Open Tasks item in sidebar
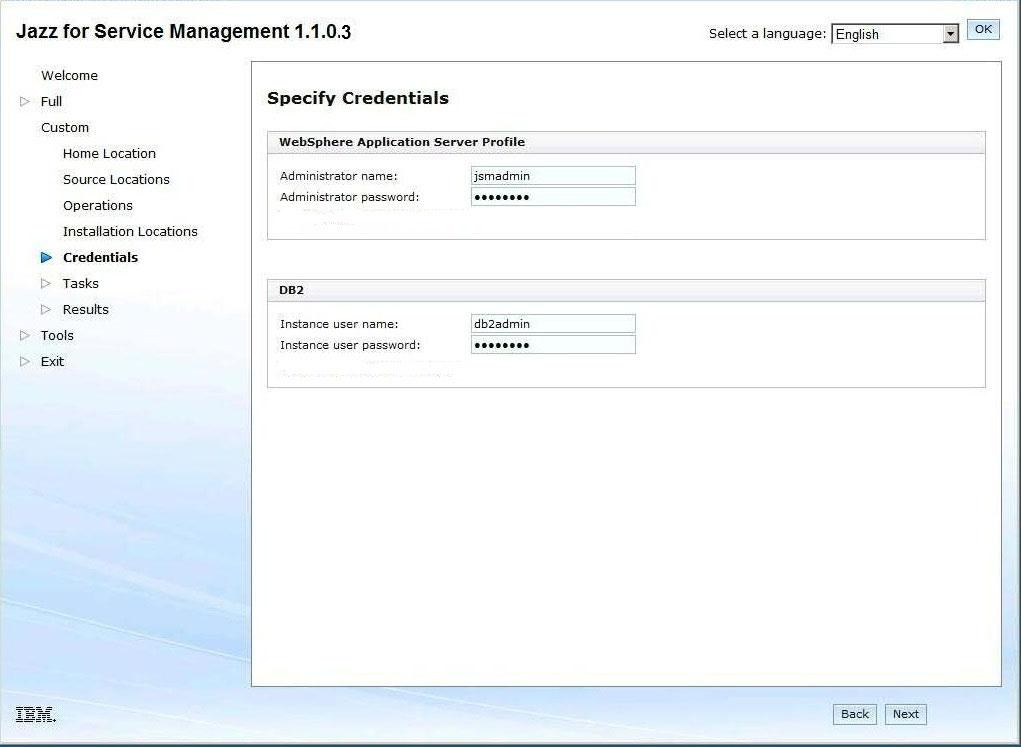 coord(81,283)
